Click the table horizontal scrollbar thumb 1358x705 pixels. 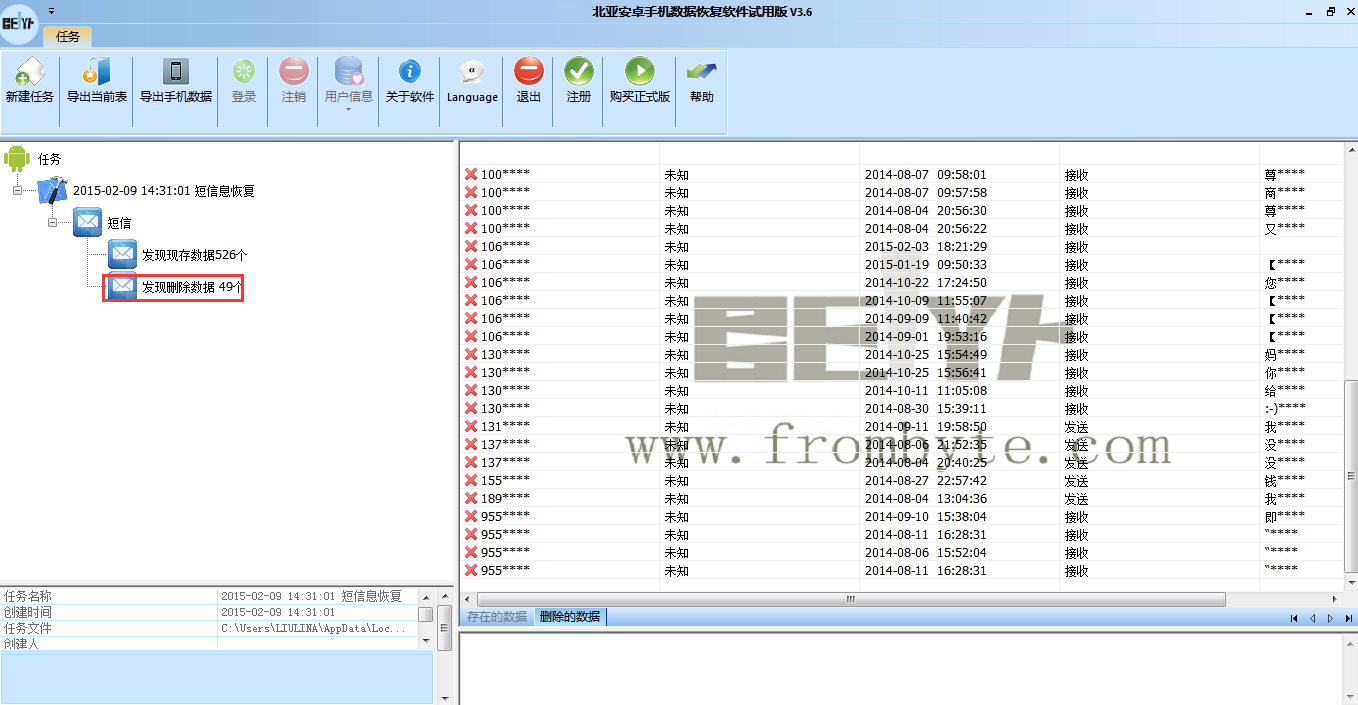tap(850, 599)
